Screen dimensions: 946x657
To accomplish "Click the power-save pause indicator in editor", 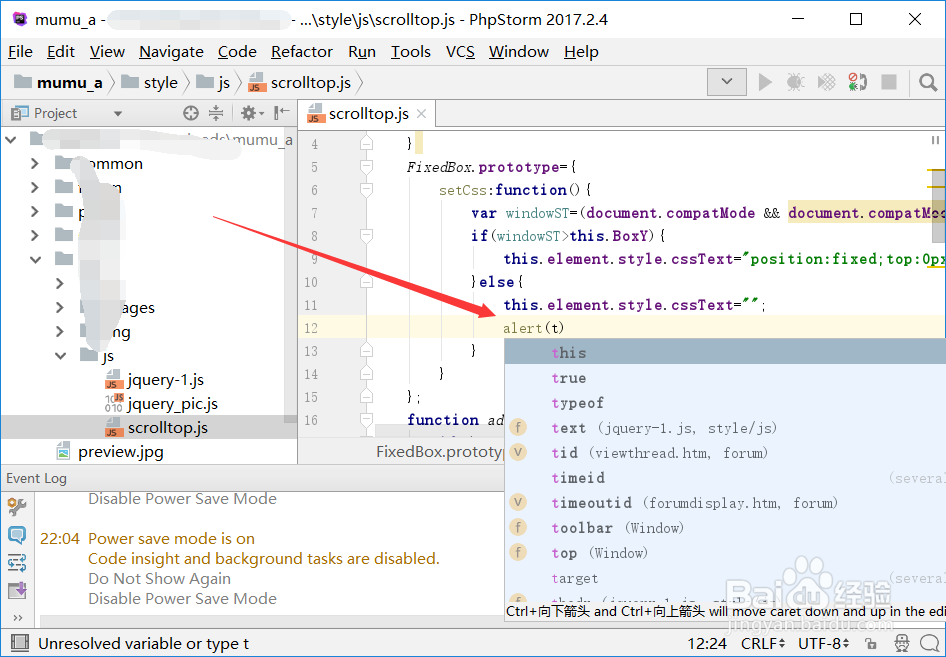I will (x=935, y=140).
